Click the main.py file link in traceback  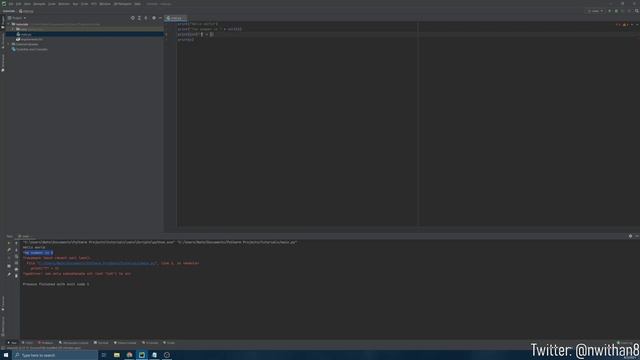(x=96, y=263)
